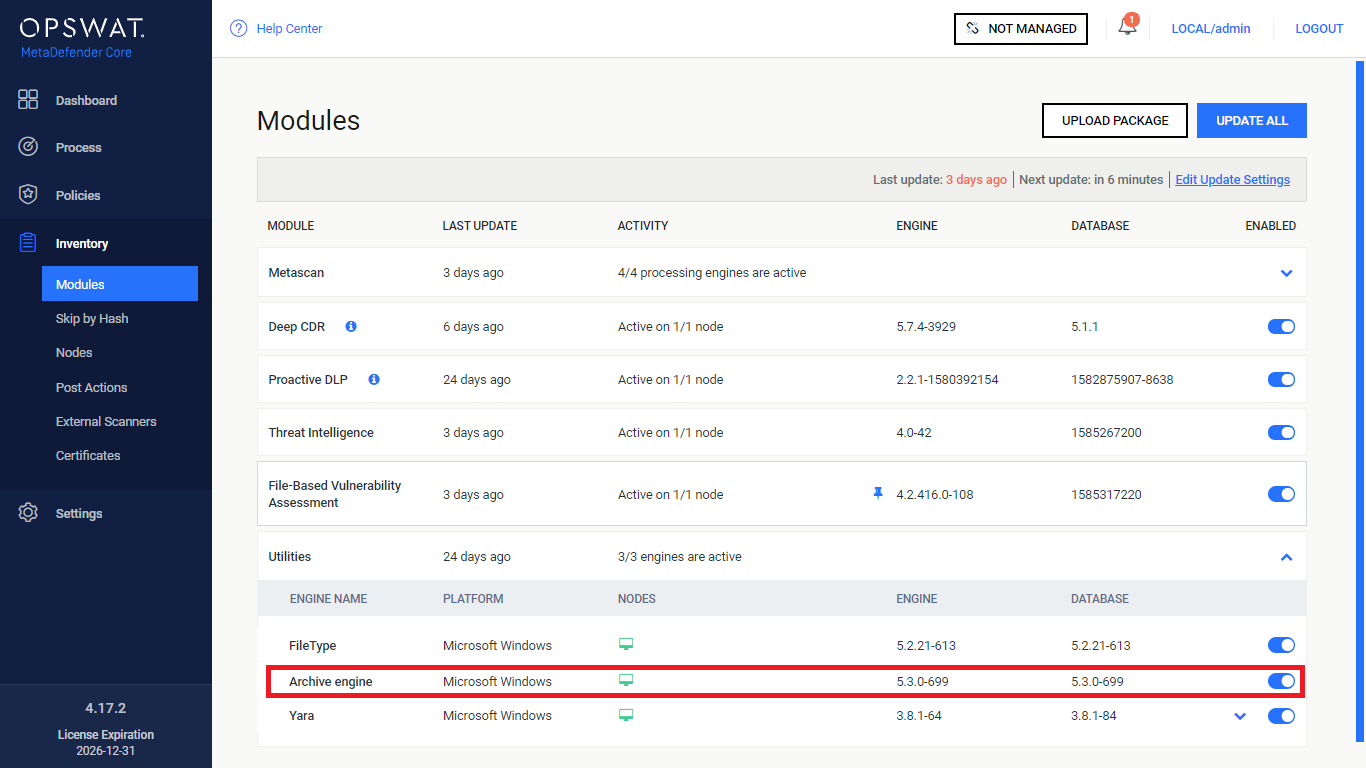Open the Edit Update Settings link
The height and width of the screenshot is (768, 1366).
[x=1233, y=180]
